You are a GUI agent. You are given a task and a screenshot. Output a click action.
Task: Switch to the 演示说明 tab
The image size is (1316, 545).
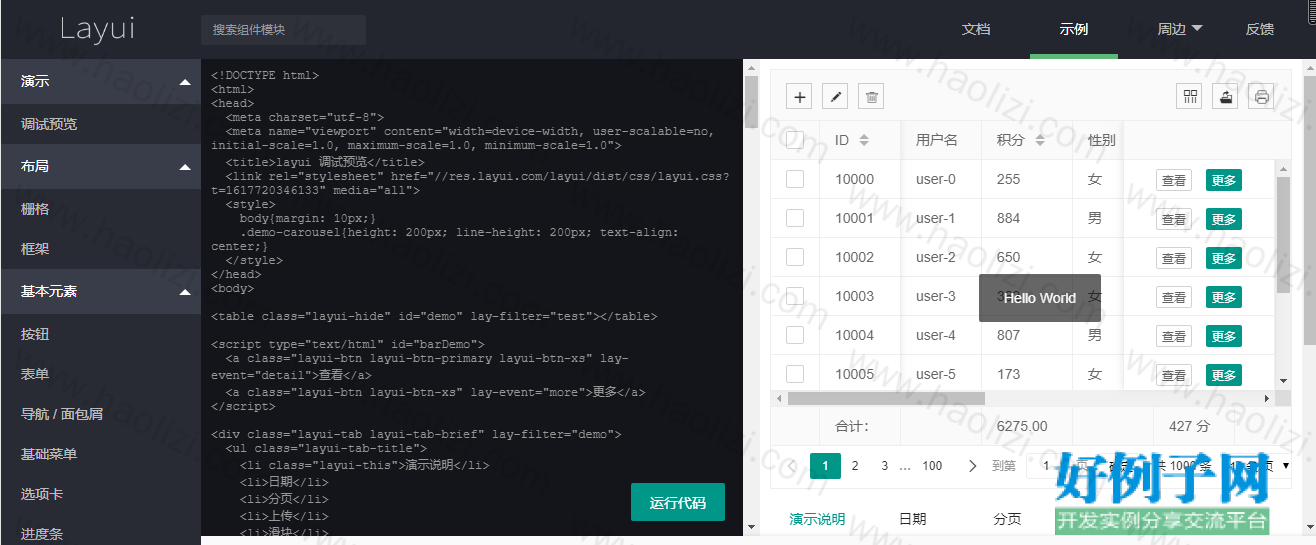click(x=817, y=519)
